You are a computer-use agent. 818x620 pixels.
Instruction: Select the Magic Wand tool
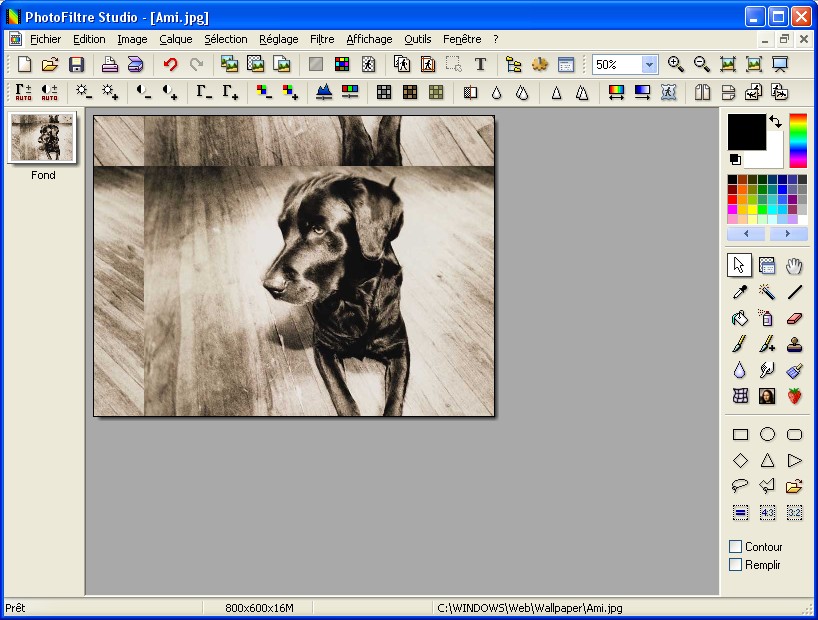[x=767, y=292]
